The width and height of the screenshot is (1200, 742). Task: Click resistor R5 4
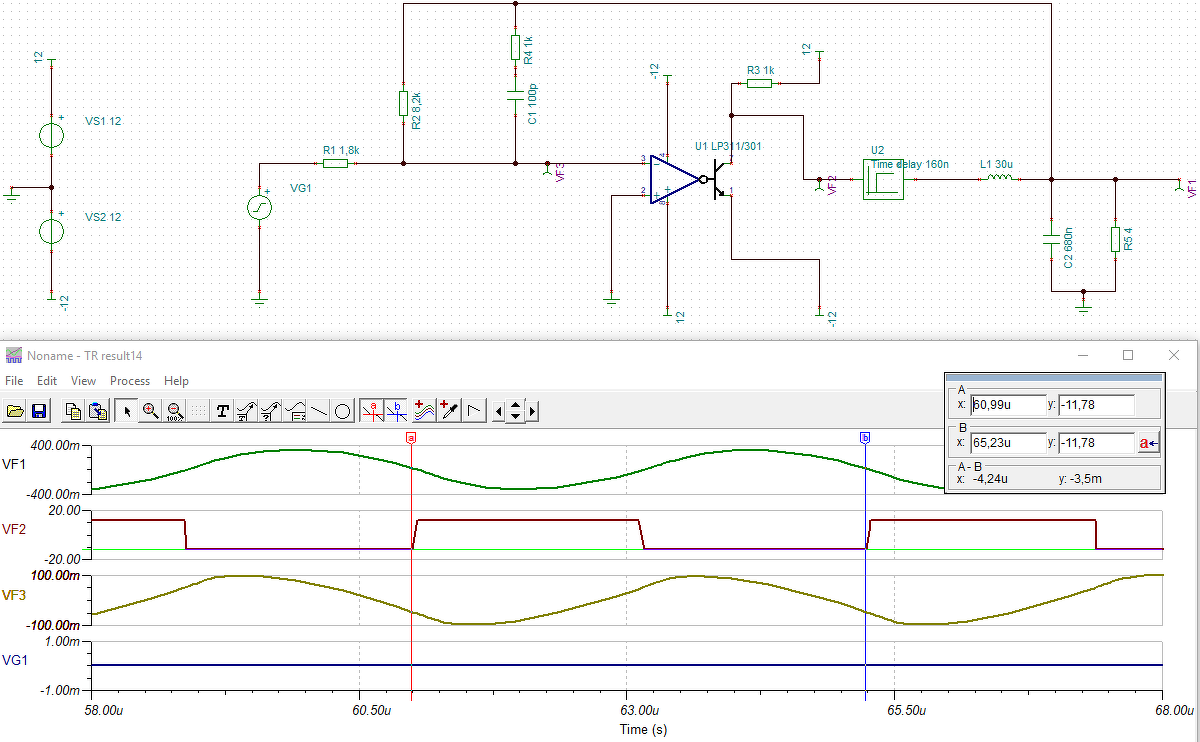pyautogui.click(x=1115, y=239)
